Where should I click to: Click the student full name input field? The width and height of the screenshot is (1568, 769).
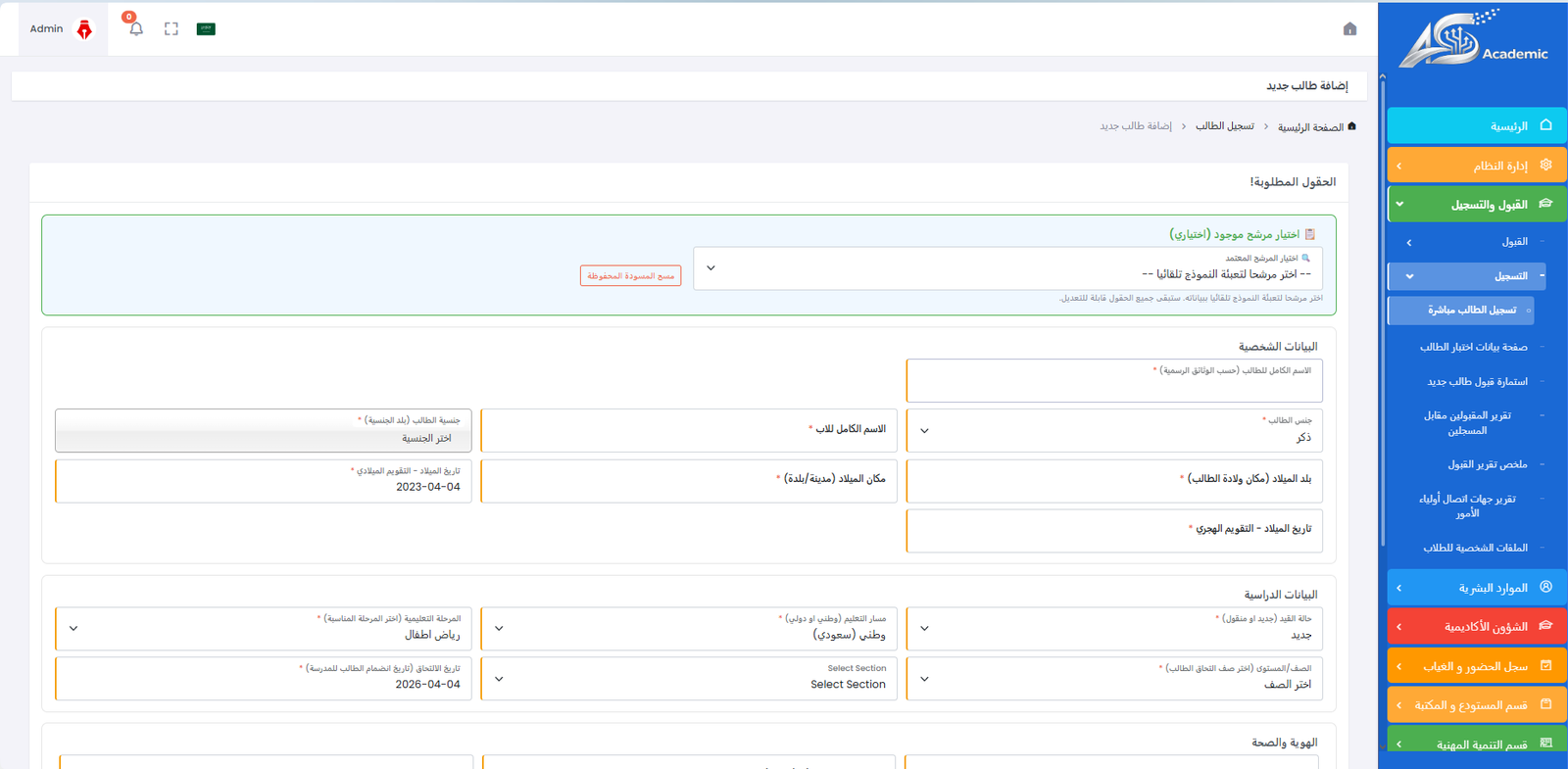point(1114,385)
